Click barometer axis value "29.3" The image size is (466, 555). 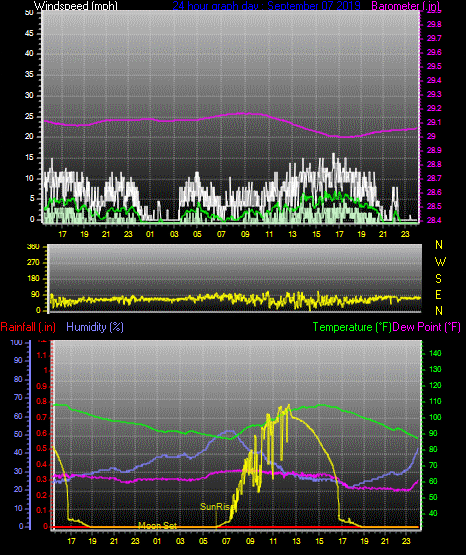tap(434, 94)
